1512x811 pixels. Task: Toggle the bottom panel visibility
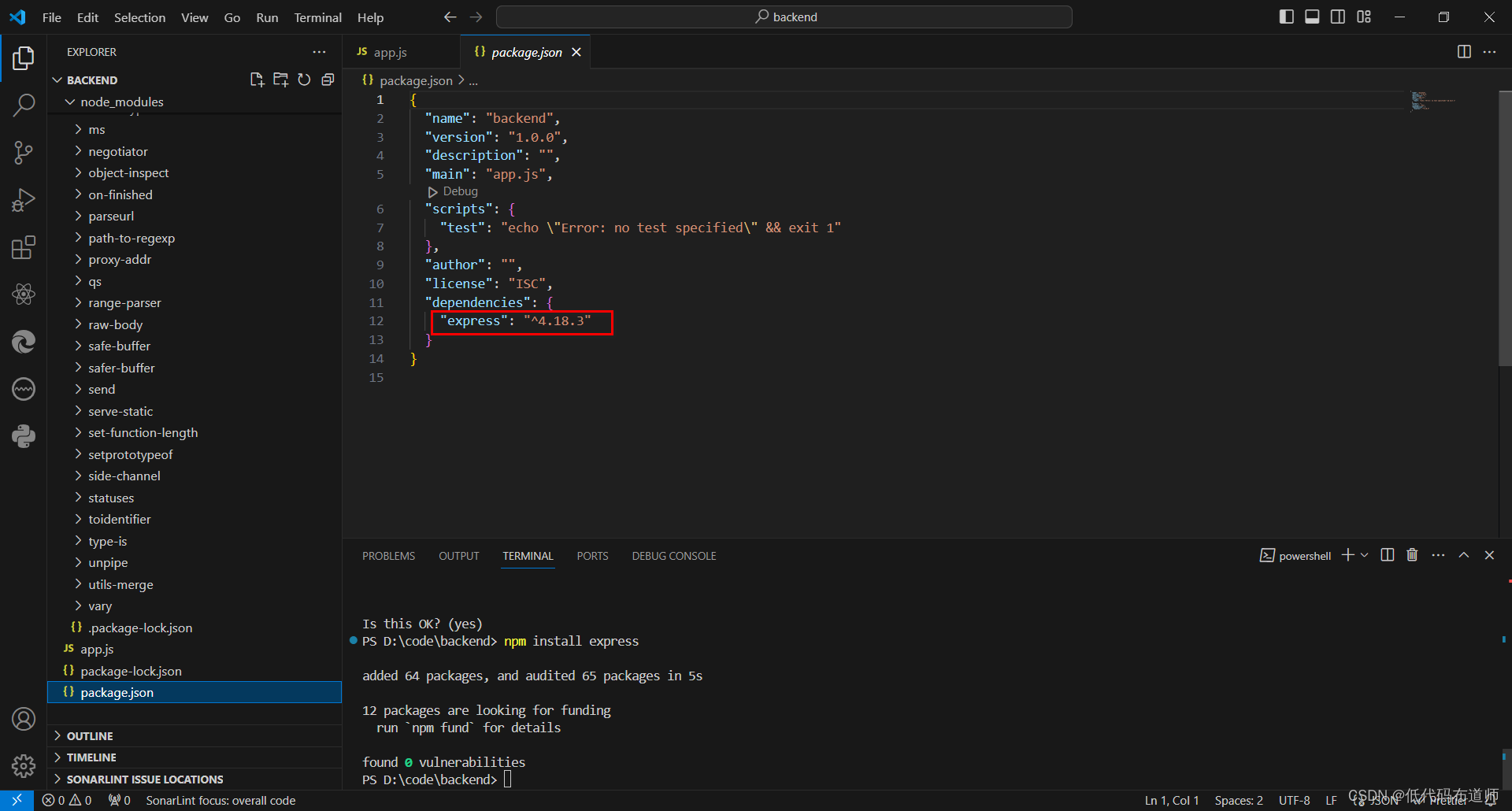[x=1312, y=17]
